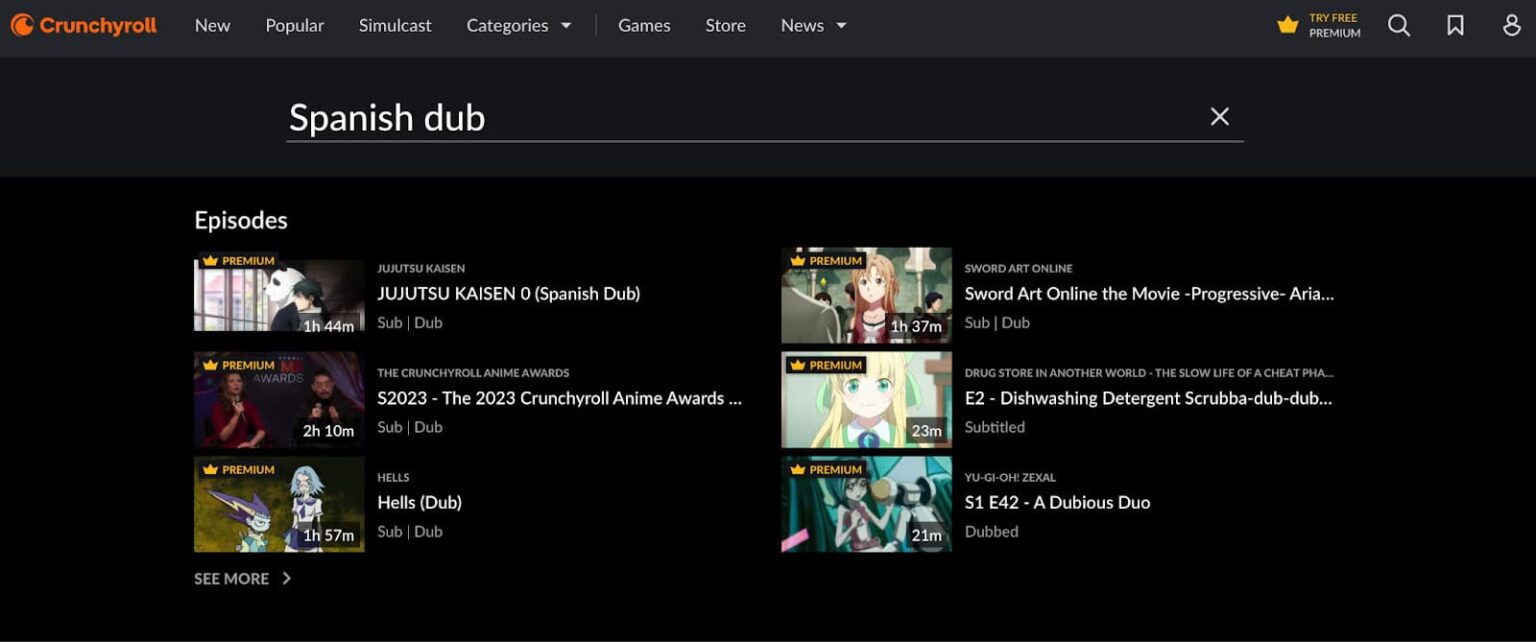The height and width of the screenshot is (642, 1536).
Task: Click the 21m duration on A Dubious Duo
Action: pyautogui.click(x=927, y=535)
